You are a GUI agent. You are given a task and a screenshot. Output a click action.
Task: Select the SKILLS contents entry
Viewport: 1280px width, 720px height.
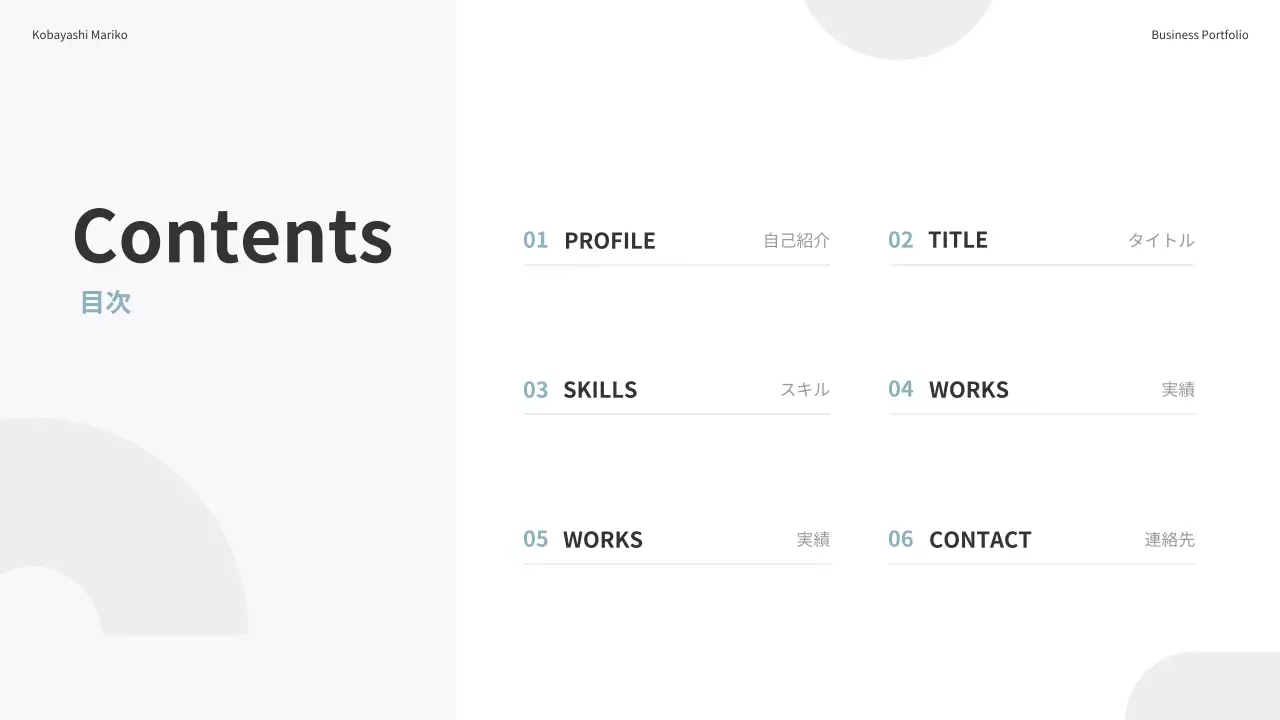click(x=600, y=390)
